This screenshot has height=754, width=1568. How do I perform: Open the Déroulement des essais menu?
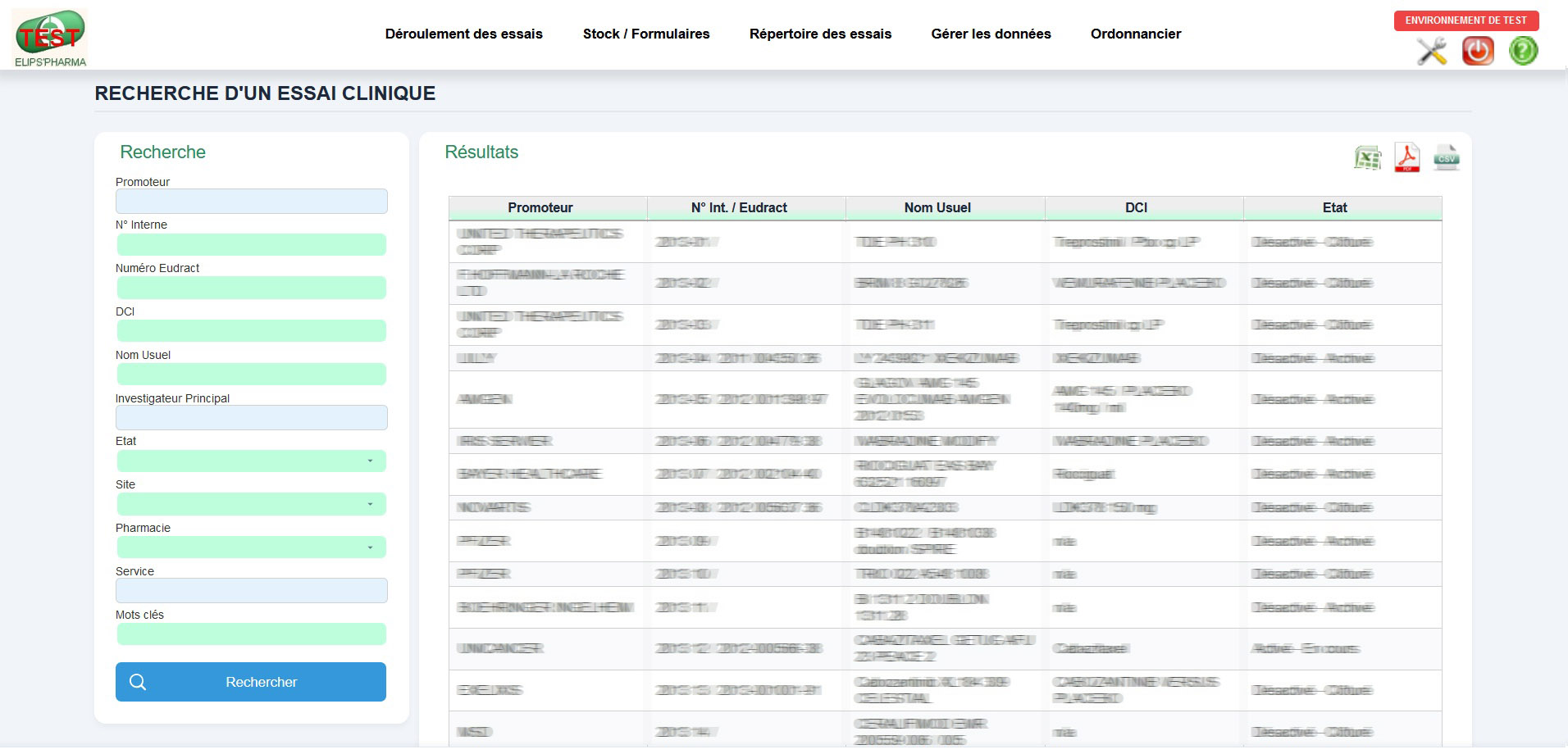click(x=463, y=34)
